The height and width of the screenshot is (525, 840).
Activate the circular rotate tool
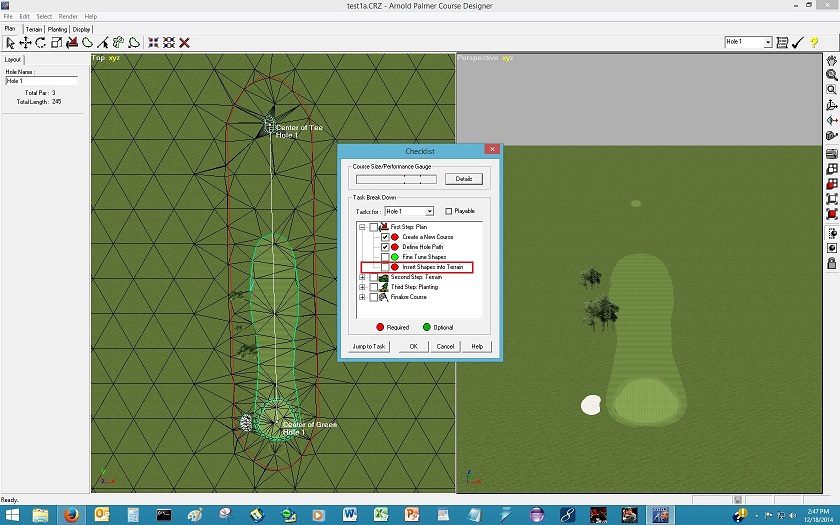click(x=41, y=43)
